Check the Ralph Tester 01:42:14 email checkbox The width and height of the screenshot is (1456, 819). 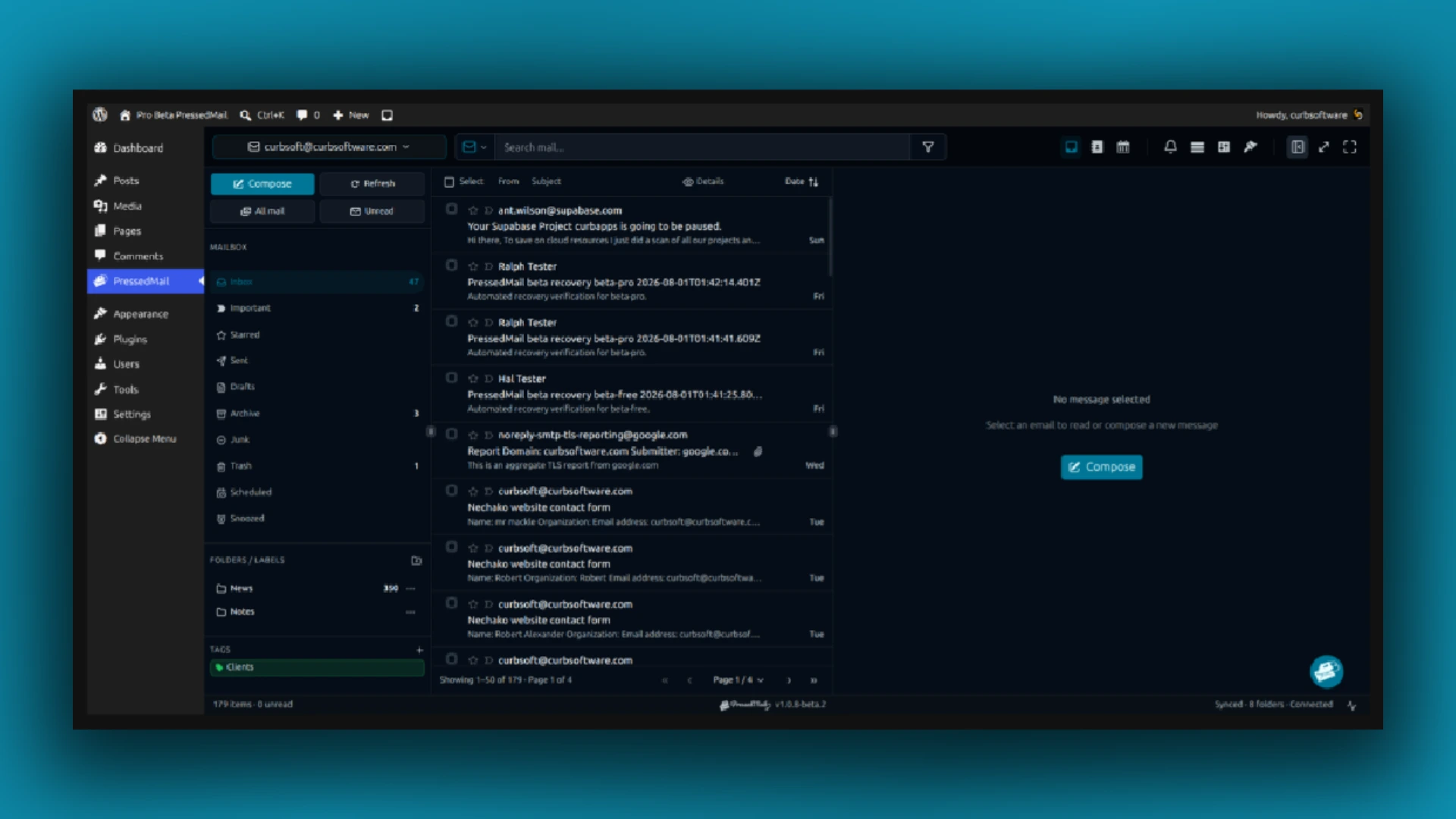(451, 265)
